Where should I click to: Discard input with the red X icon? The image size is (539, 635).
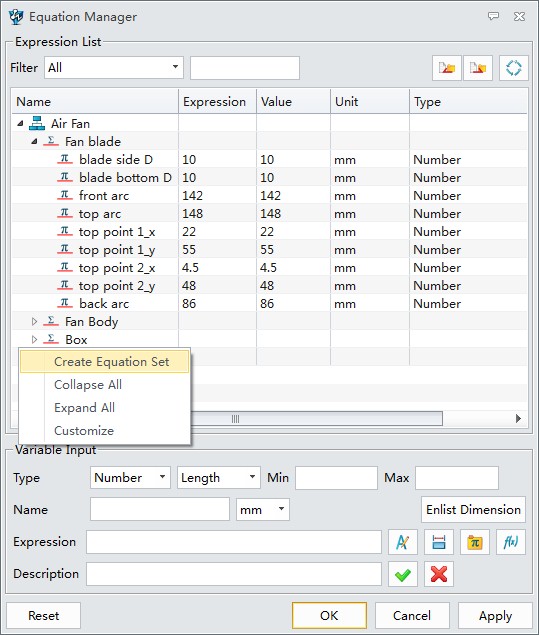(x=439, y=574)
